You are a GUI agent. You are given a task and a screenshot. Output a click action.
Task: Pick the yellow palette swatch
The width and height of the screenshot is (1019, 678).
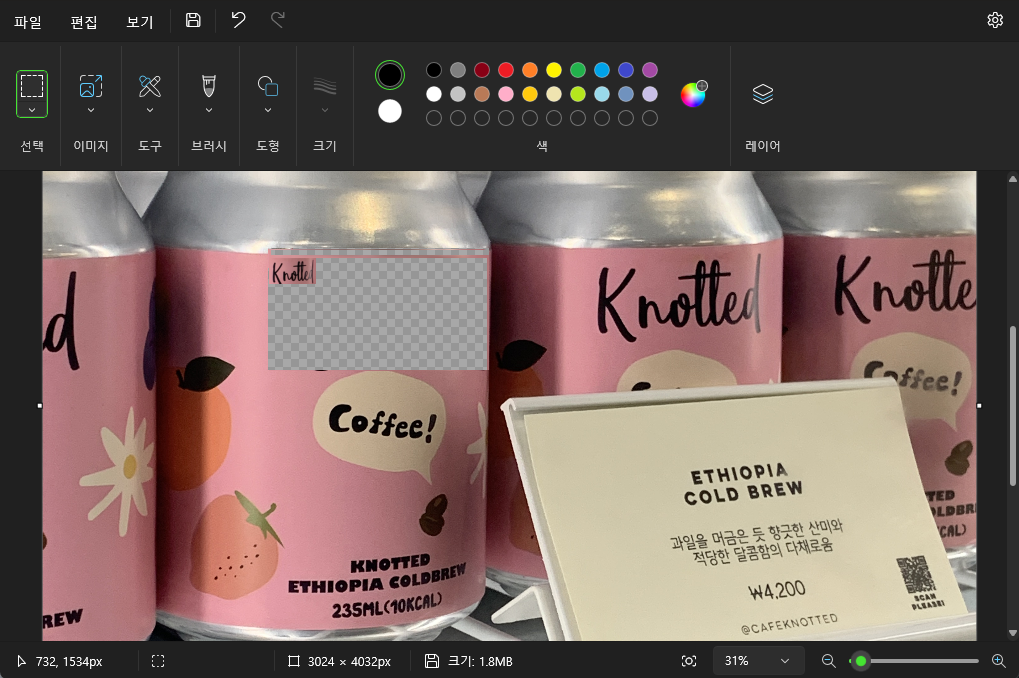[x=554, y=70]
